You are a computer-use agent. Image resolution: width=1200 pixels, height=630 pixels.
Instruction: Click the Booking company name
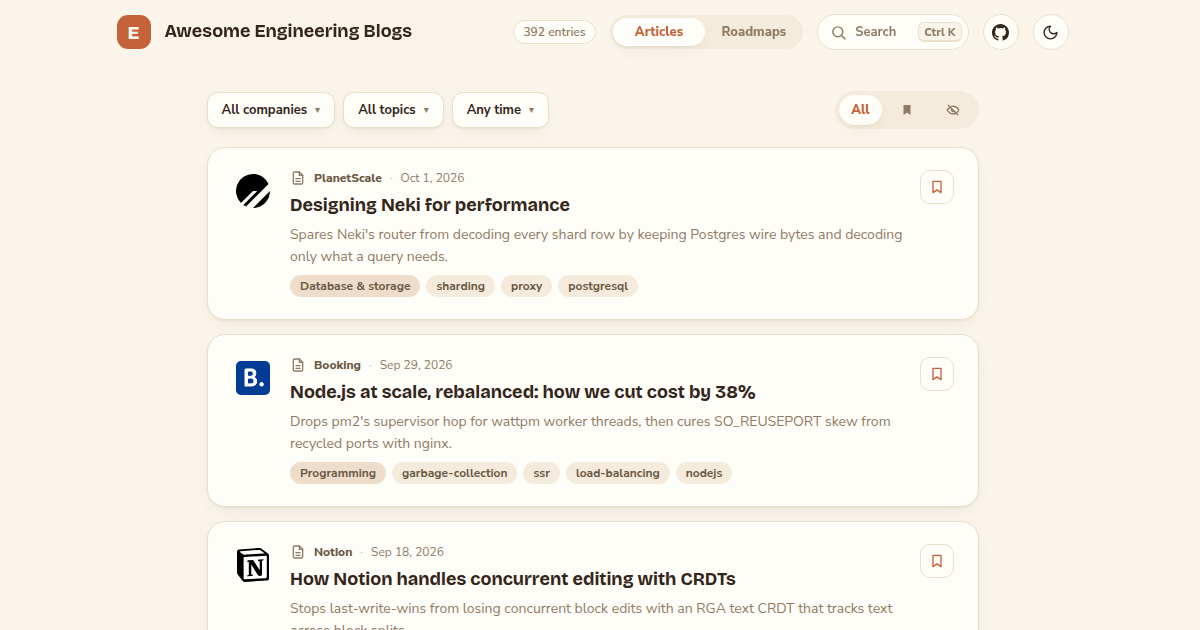click(337, 365)
